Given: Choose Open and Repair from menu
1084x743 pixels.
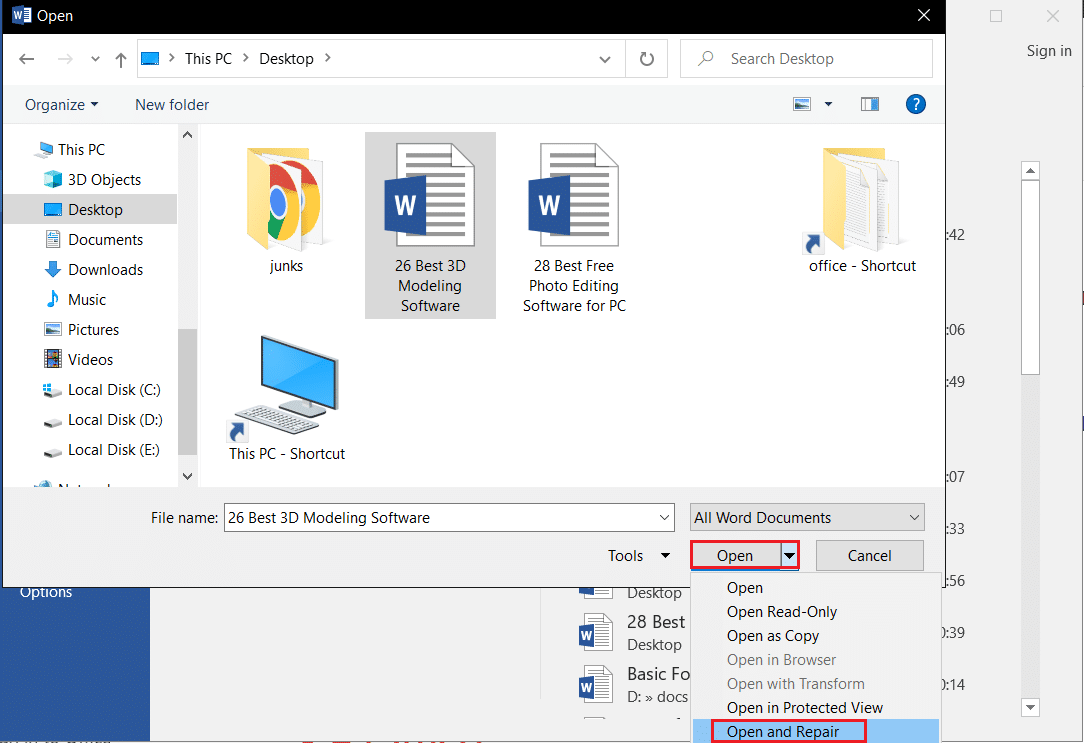Looking at the screenshot, I should 783,732.
